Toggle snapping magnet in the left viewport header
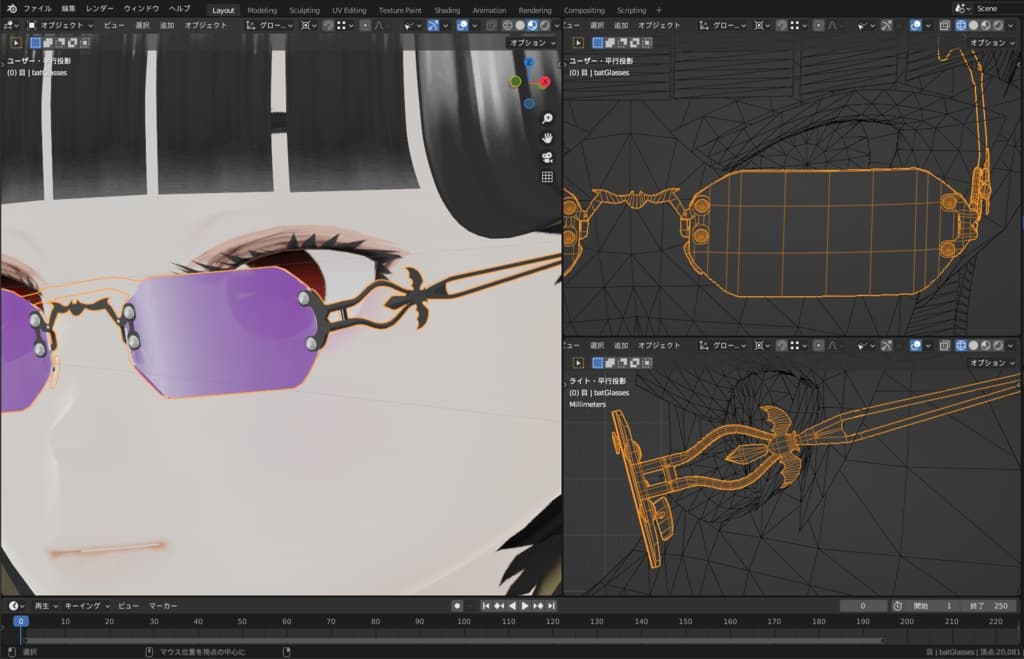Screen dimensions: 1024x659 point(328,25)
